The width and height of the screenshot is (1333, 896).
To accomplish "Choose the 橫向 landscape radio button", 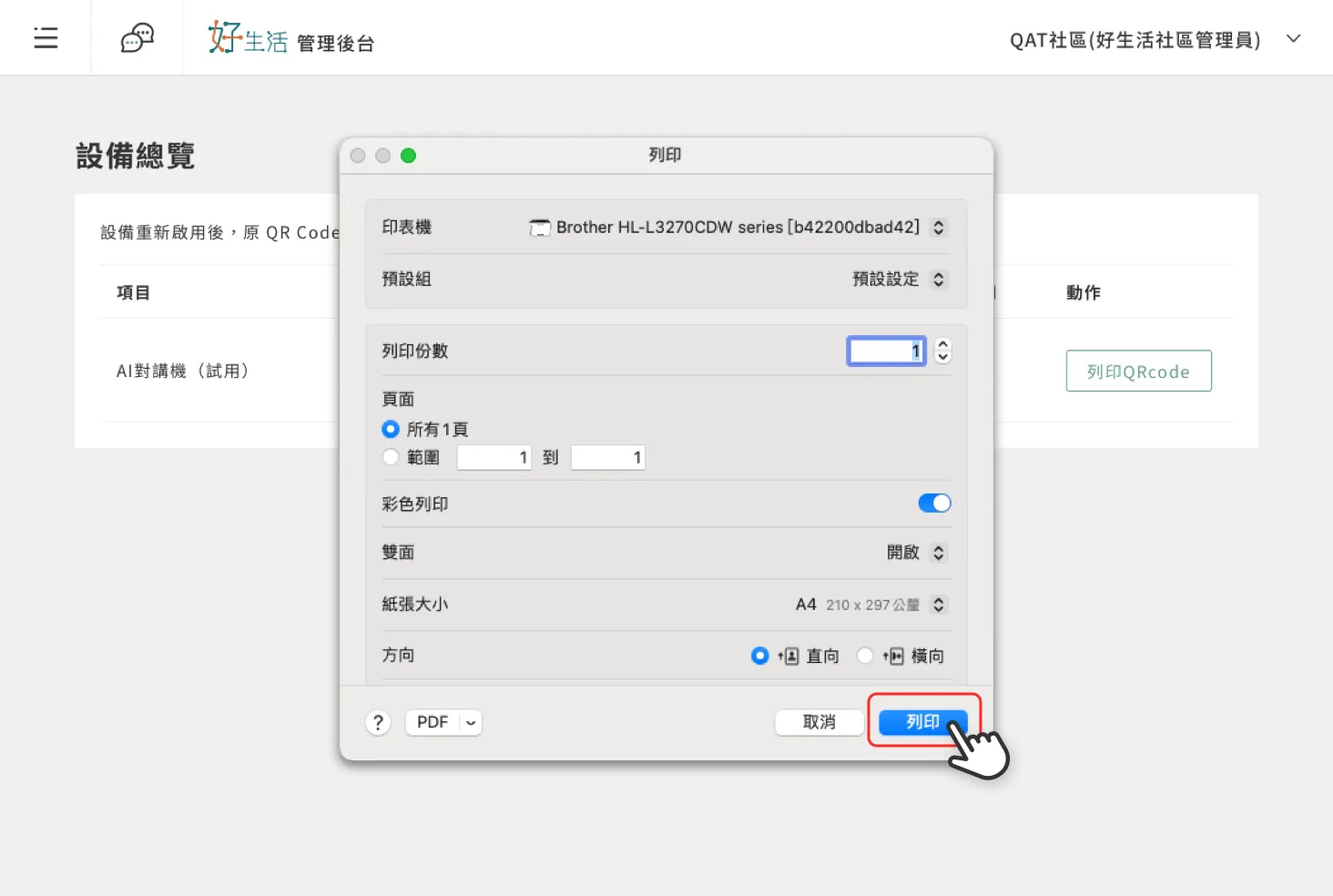I will pyautogui.click(x=865, y=656).
